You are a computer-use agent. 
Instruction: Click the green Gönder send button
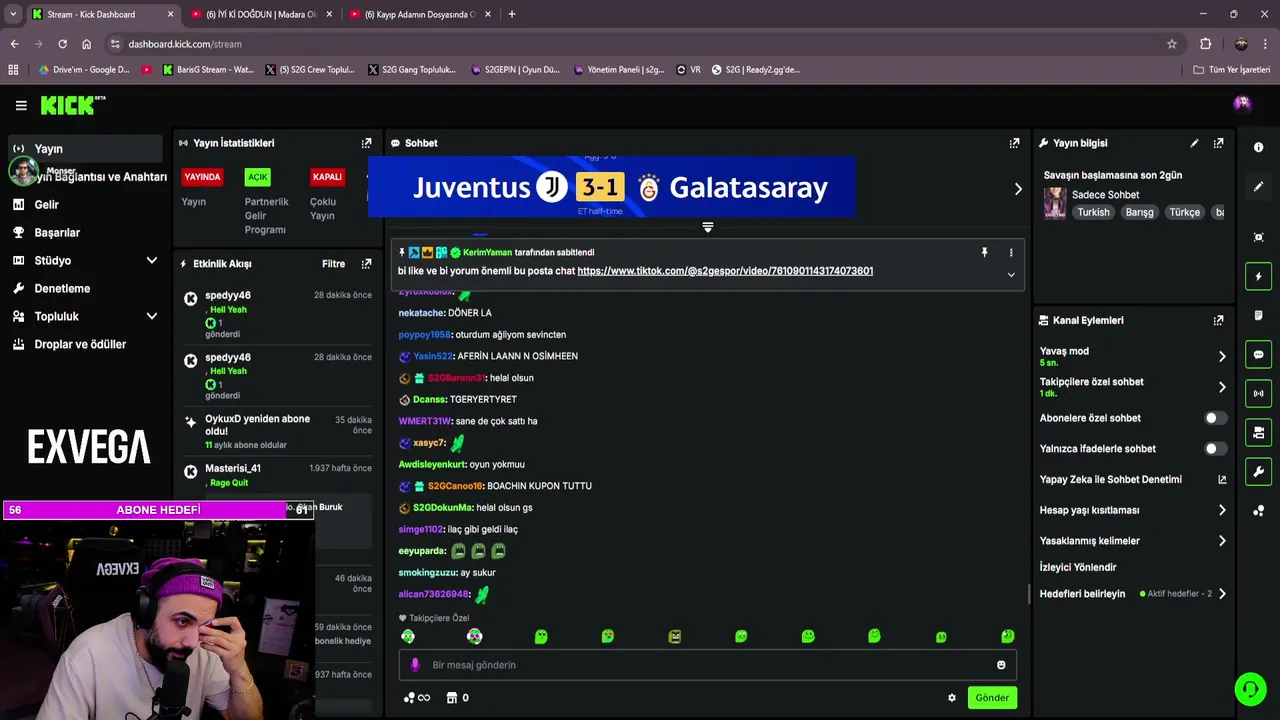[x=992, y=698]
